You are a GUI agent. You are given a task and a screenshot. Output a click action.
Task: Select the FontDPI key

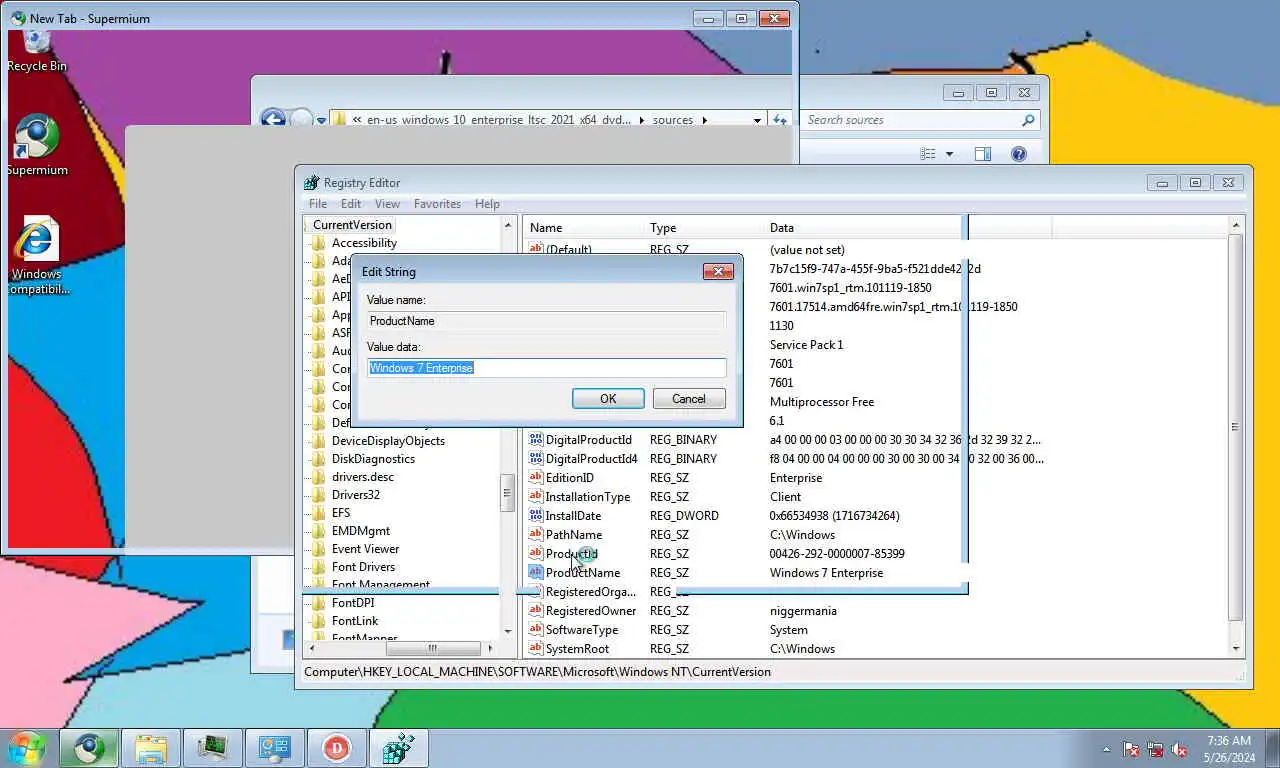(353, 603)
